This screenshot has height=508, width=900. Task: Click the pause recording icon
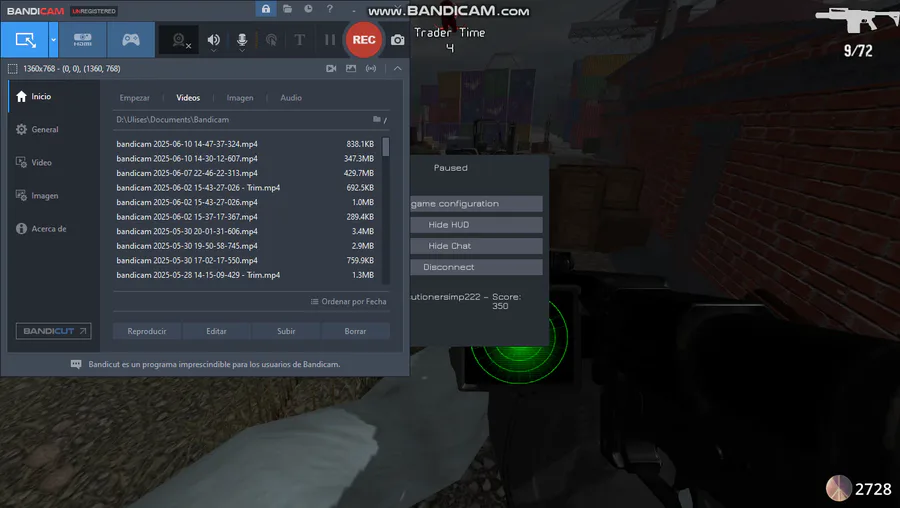coord(329,40)
